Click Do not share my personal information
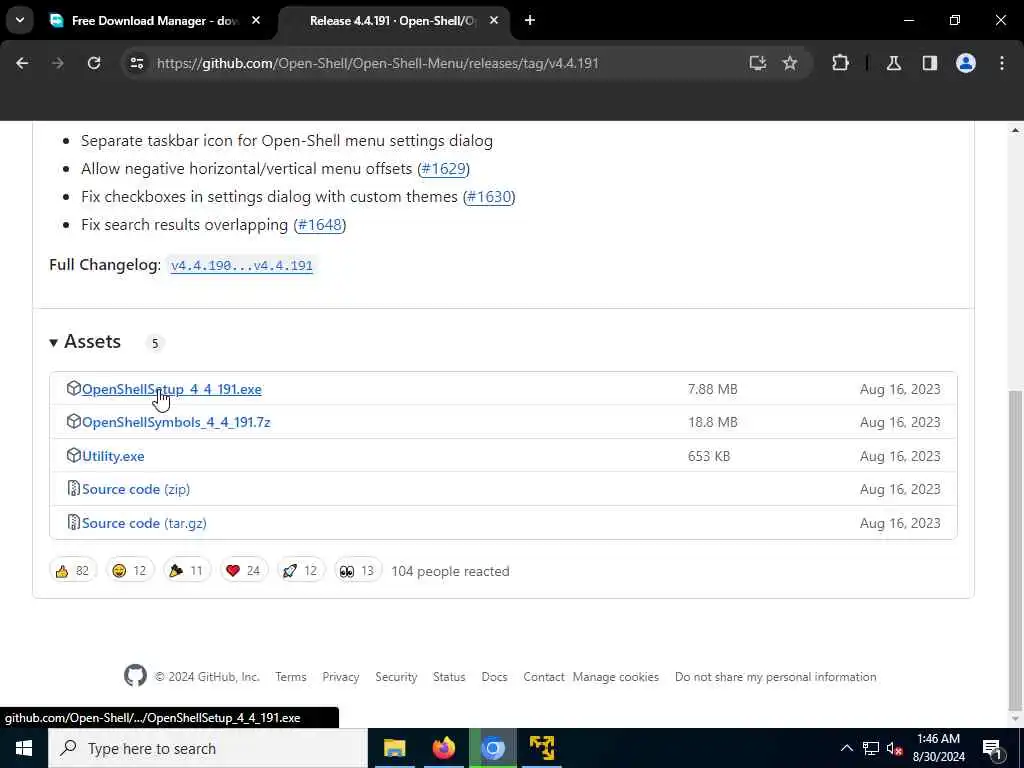Viewport: 1024px width, 768px height. [776, 677]
